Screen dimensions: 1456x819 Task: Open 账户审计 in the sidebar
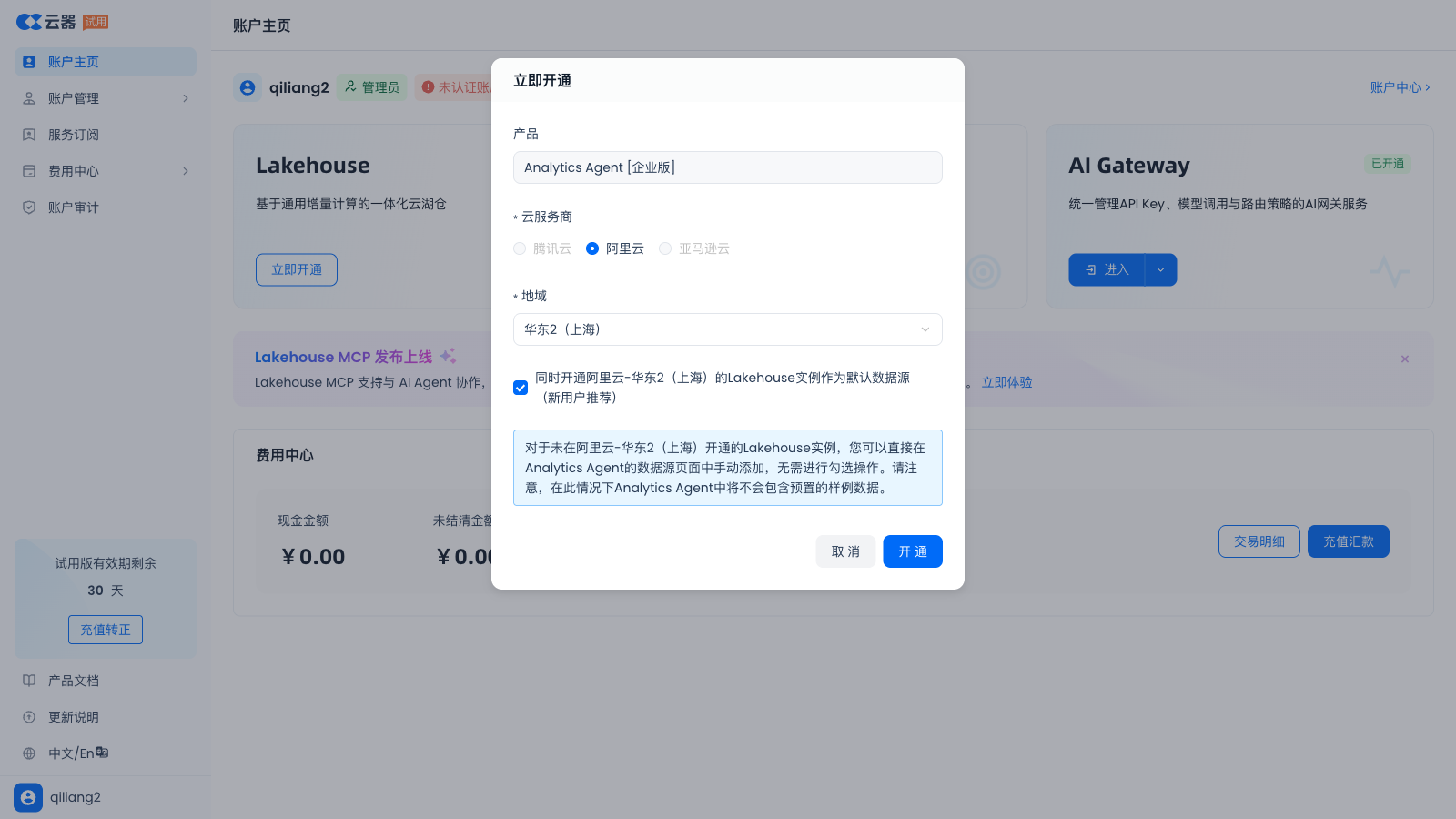coord(106,207)
